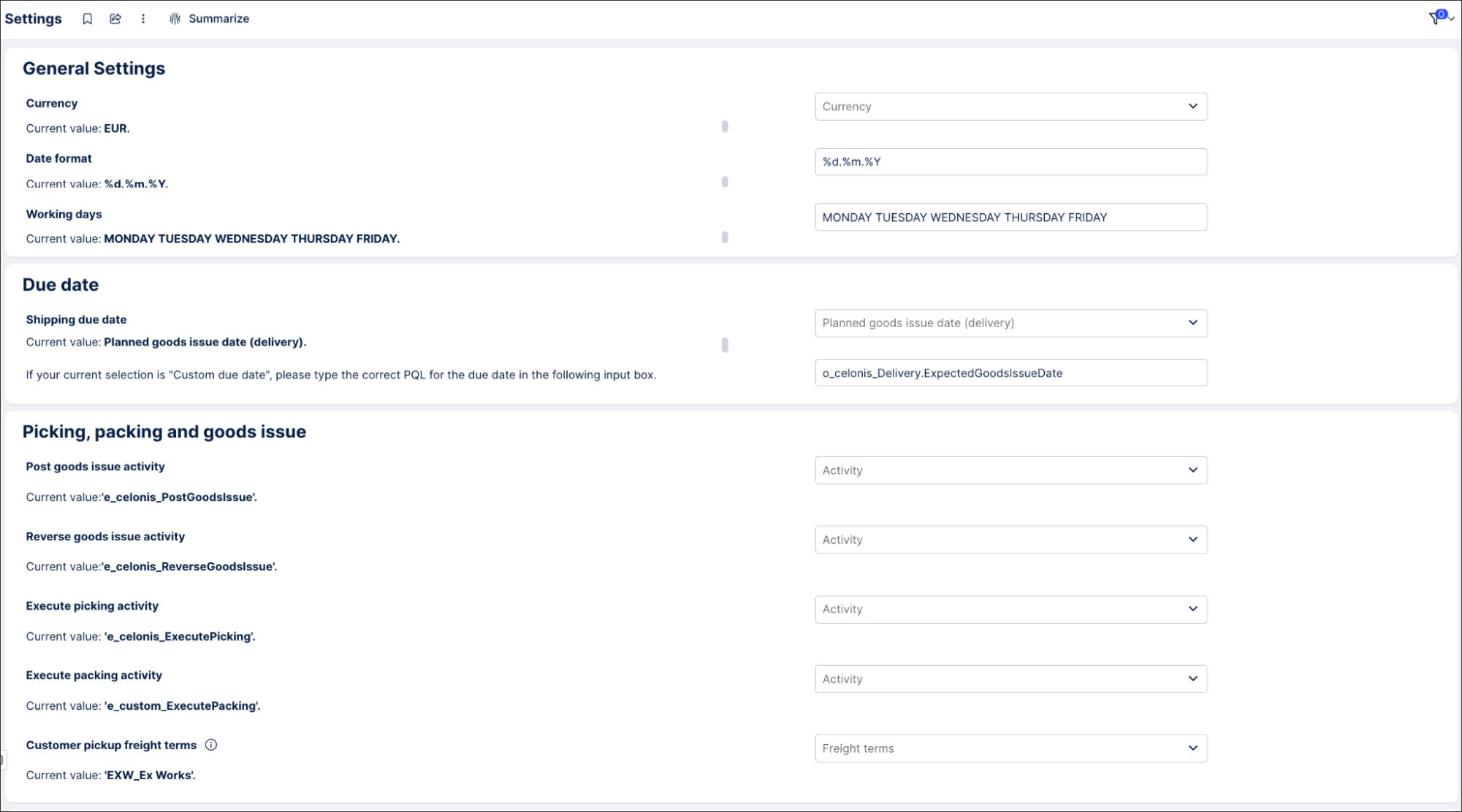1462x812 pixels.
Task: Click the bookmark icon in toolbar
Action: tap(88, 19)
